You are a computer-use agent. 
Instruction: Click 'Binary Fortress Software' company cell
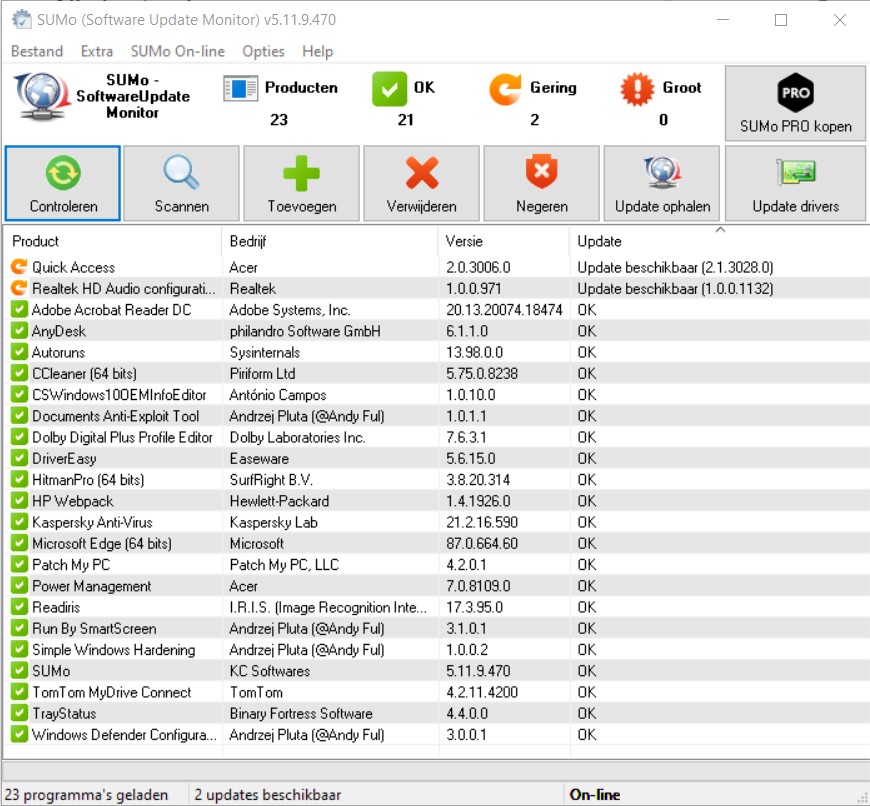301,713
